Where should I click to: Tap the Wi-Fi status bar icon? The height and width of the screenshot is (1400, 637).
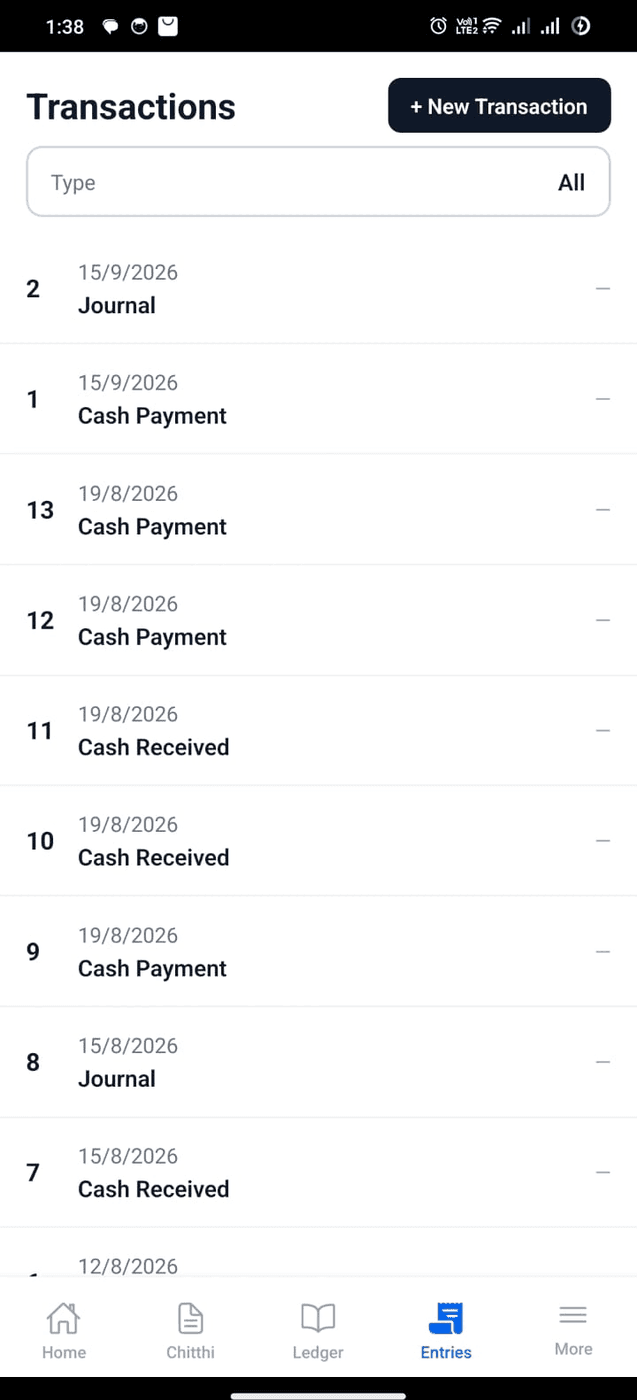(x=491, y=27)
